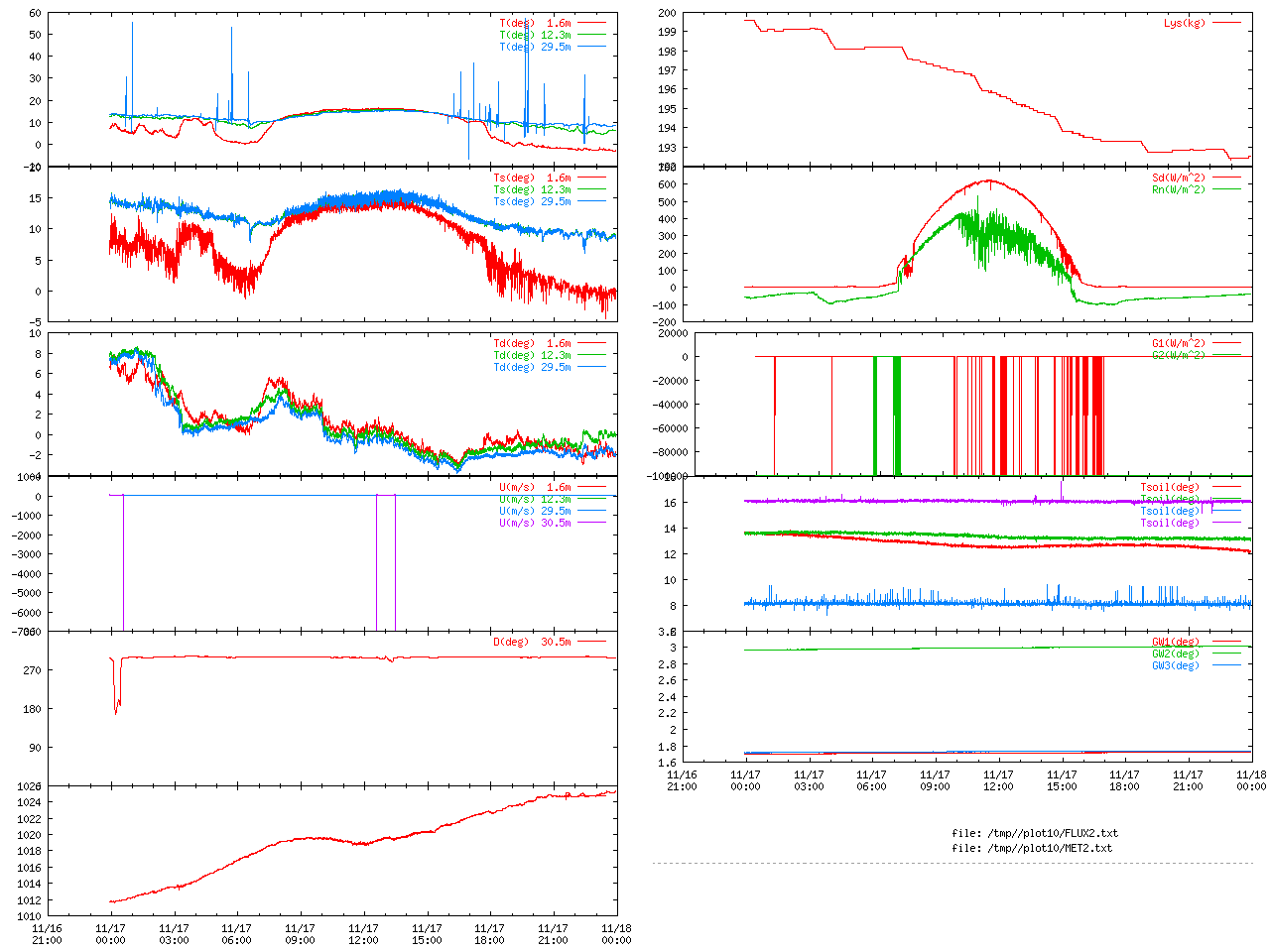Select the 'G2(W/m^2)' legend label
This screenshot has width=1270, height=952.
pyautogui.click(x=1179, y=356)
